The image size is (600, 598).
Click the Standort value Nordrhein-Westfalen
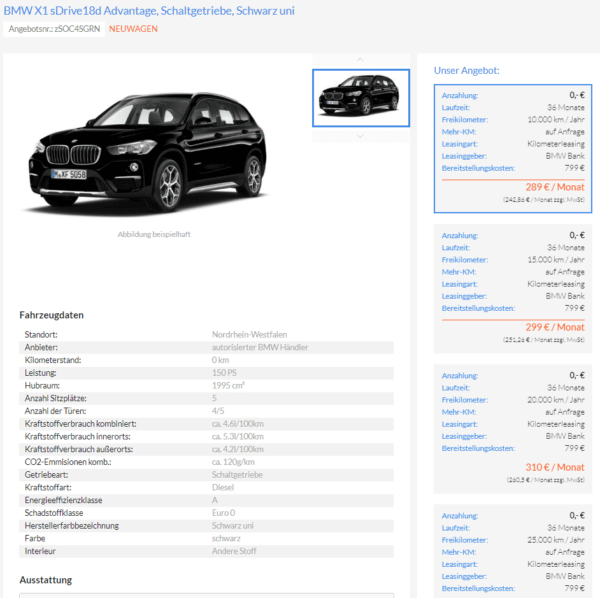[249, 335]
